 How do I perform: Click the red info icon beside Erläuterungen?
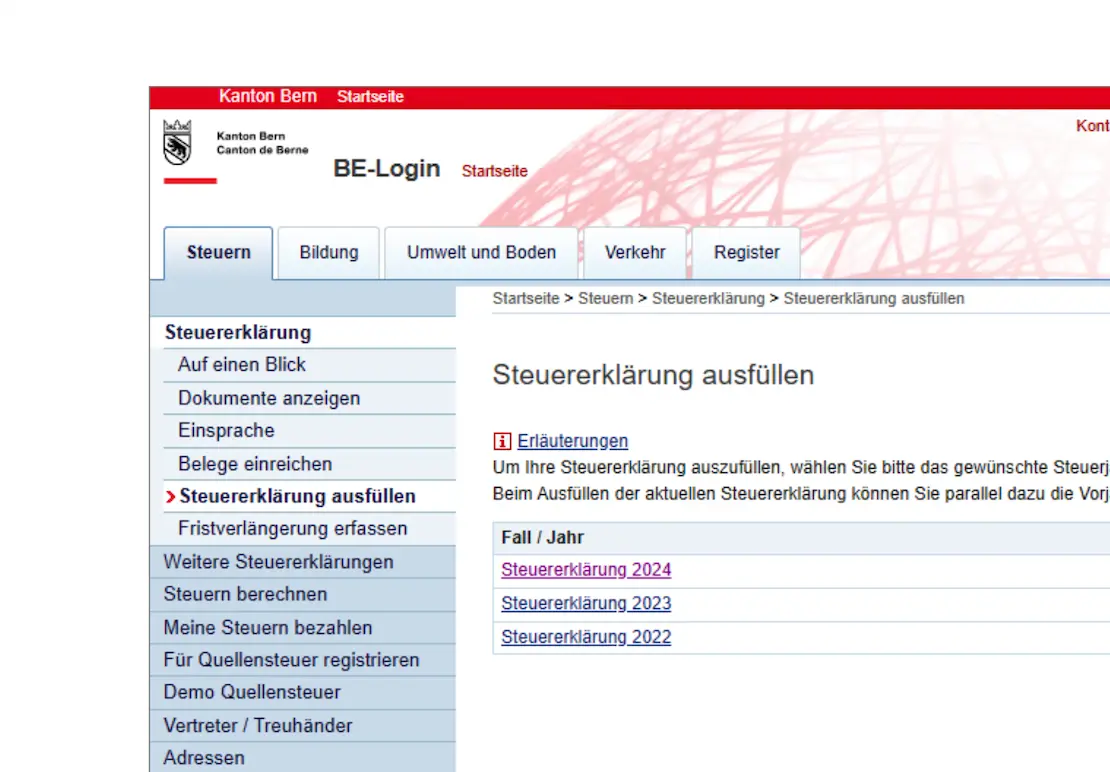click(x=503, y=441)
